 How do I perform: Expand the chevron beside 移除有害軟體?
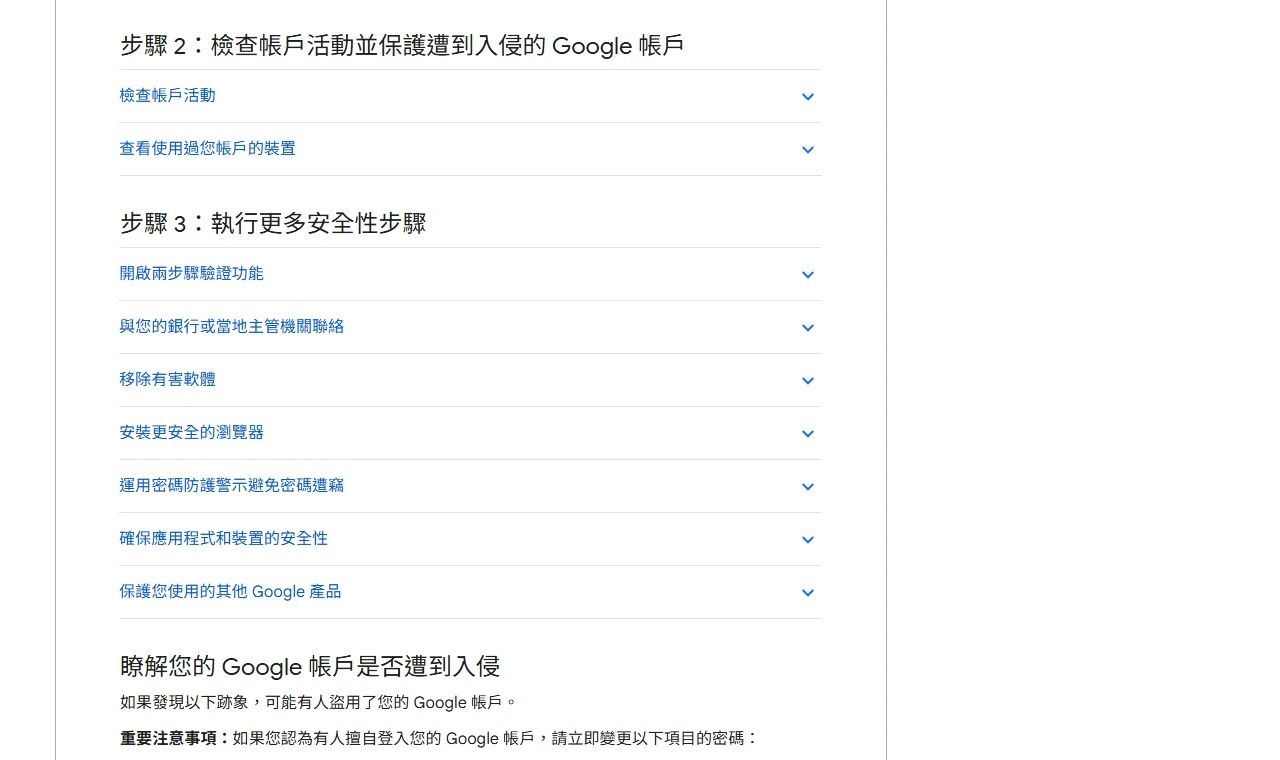808,381
